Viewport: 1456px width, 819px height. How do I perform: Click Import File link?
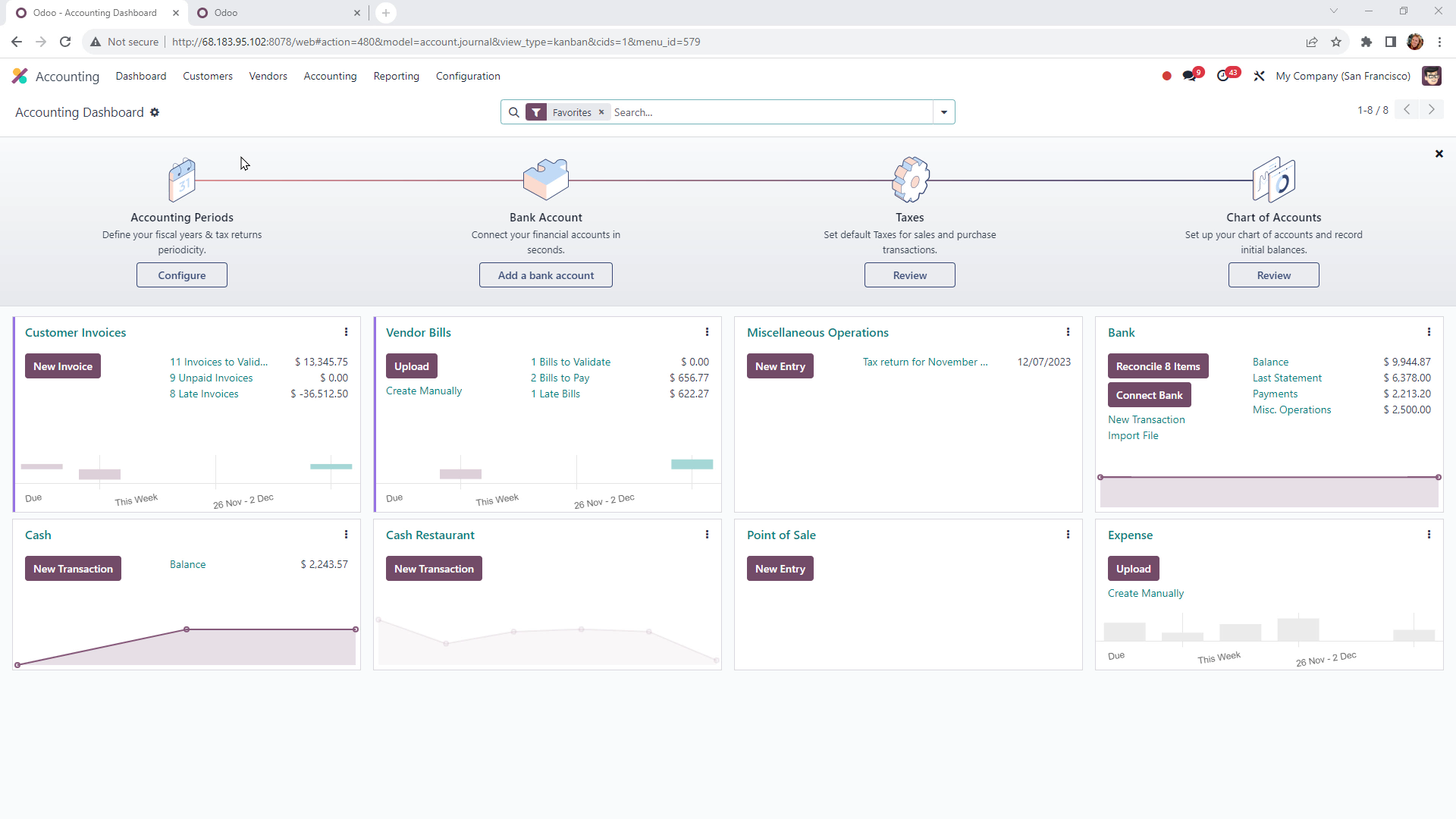coord(1133,436)
